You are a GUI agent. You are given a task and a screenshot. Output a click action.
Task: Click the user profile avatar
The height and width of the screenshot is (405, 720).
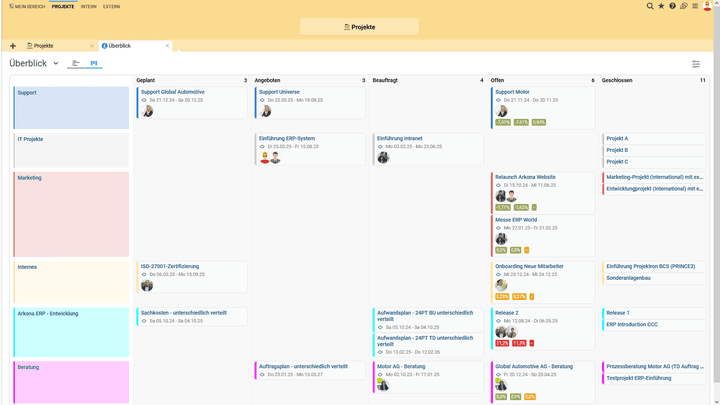(708, 6)
